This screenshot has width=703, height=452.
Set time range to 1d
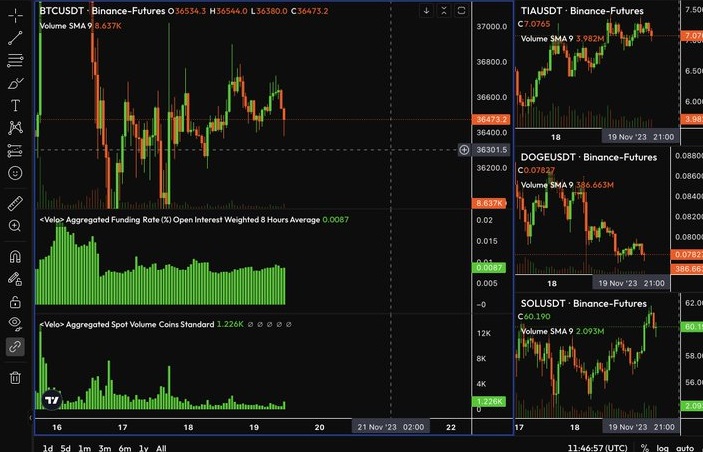point(48,448)
